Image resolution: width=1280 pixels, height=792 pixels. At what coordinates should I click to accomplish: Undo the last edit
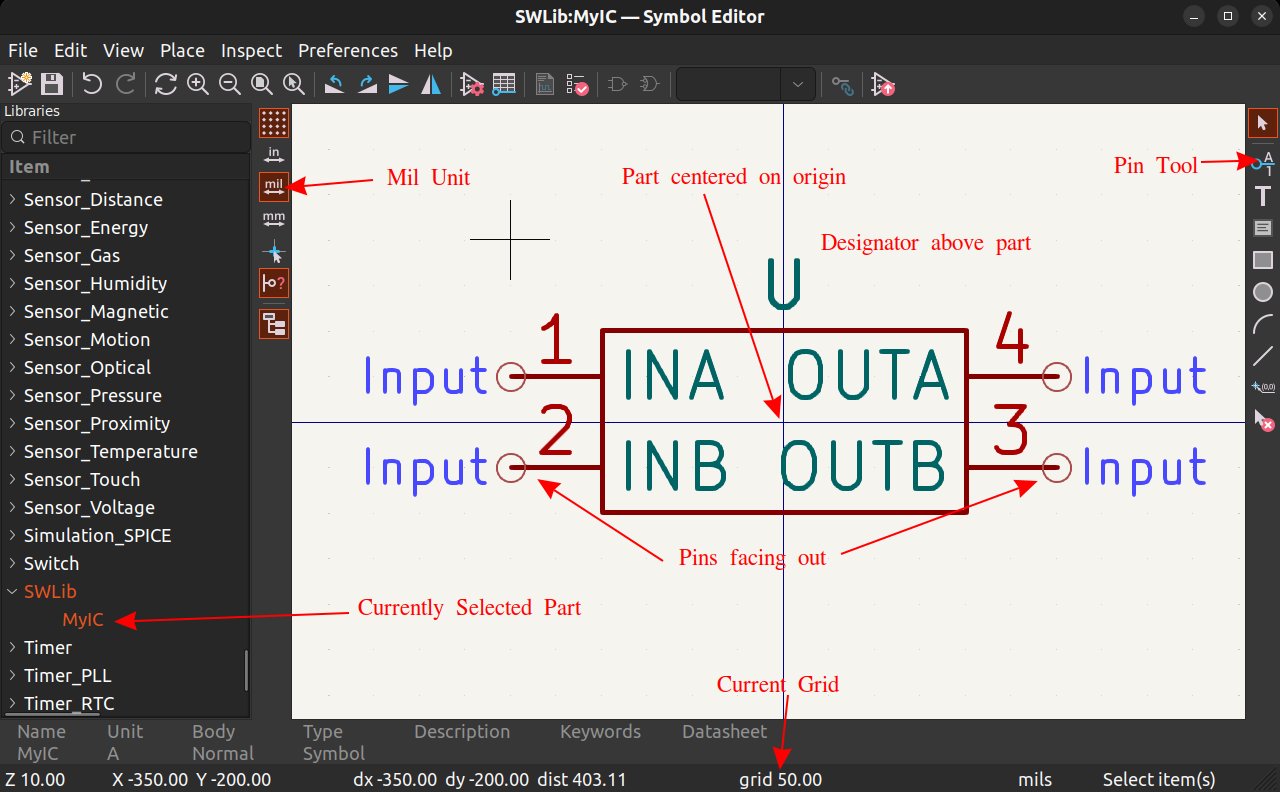tap(92, 84)
